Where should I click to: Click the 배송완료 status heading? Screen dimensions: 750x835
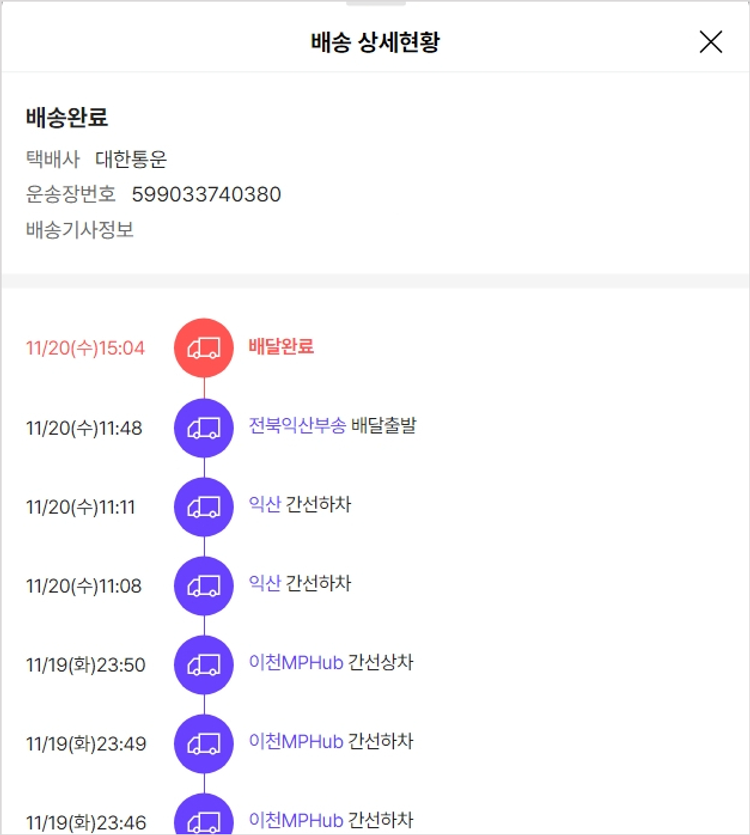pos(67,117)
